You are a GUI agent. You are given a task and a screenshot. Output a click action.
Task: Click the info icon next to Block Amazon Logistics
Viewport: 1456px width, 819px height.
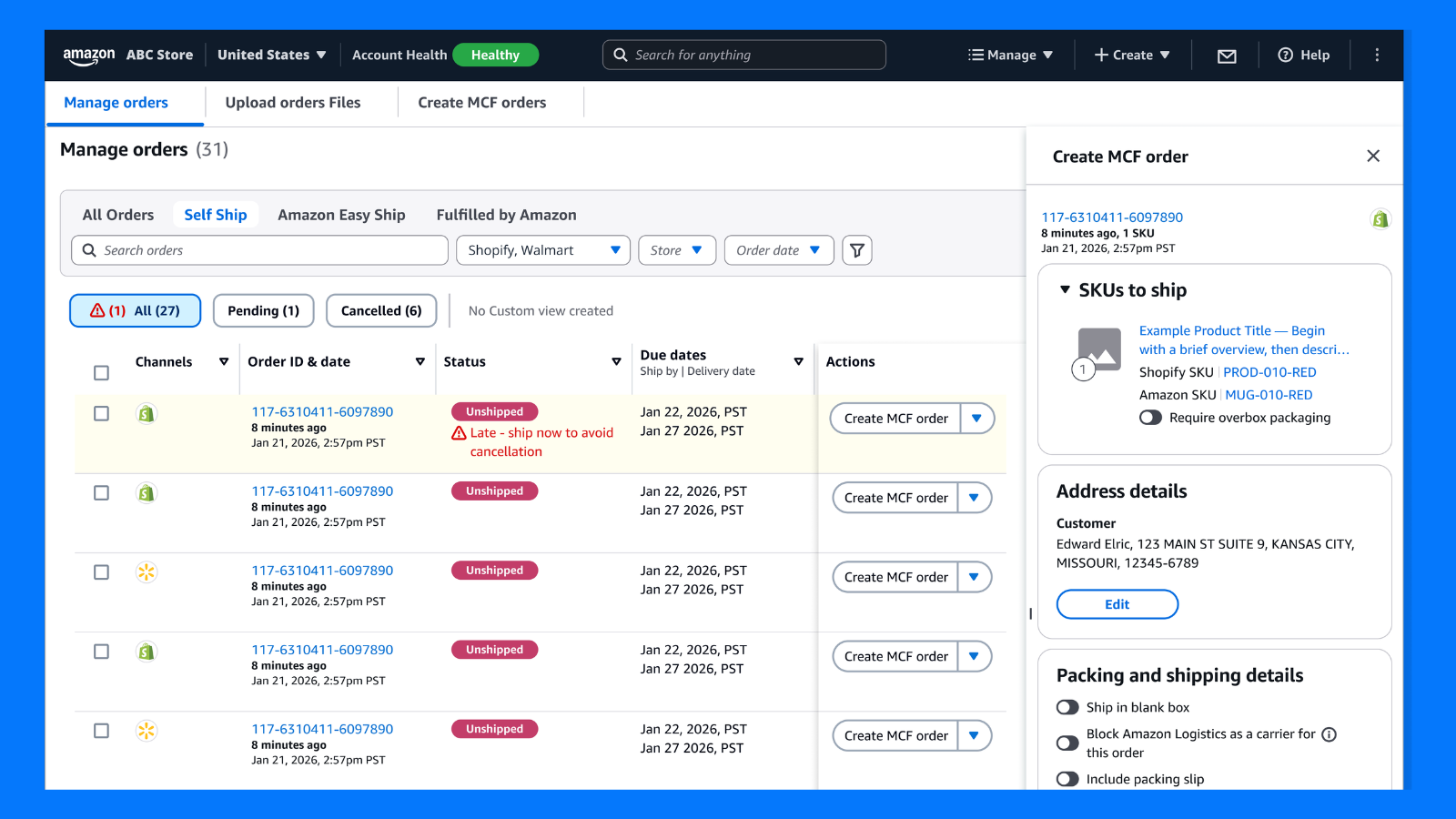click(1329, 734)
